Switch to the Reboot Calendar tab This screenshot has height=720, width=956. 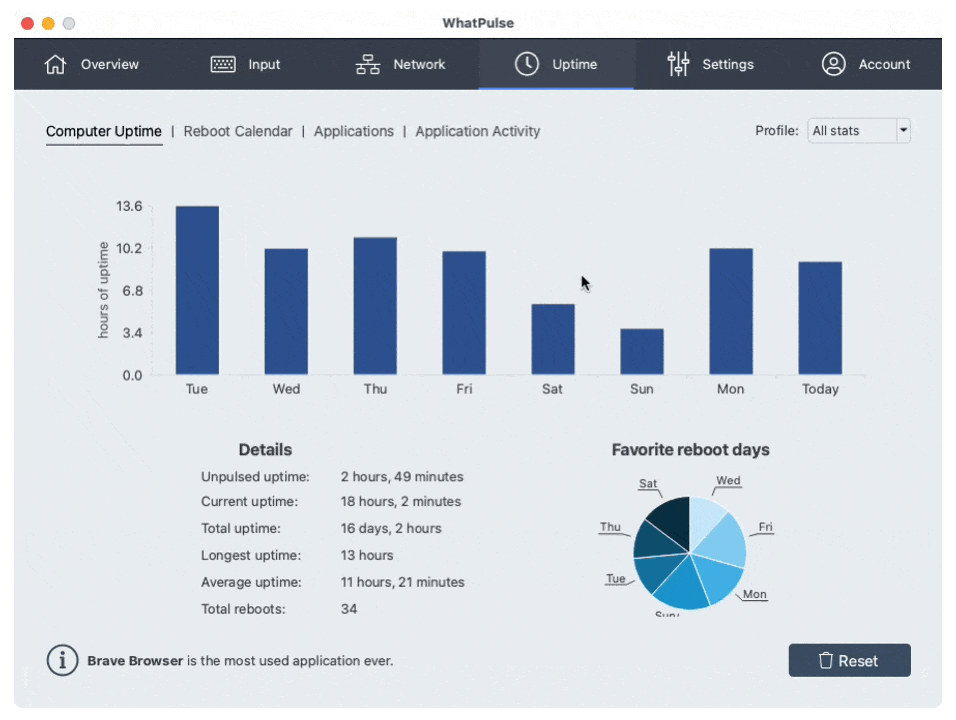[238, 131]
